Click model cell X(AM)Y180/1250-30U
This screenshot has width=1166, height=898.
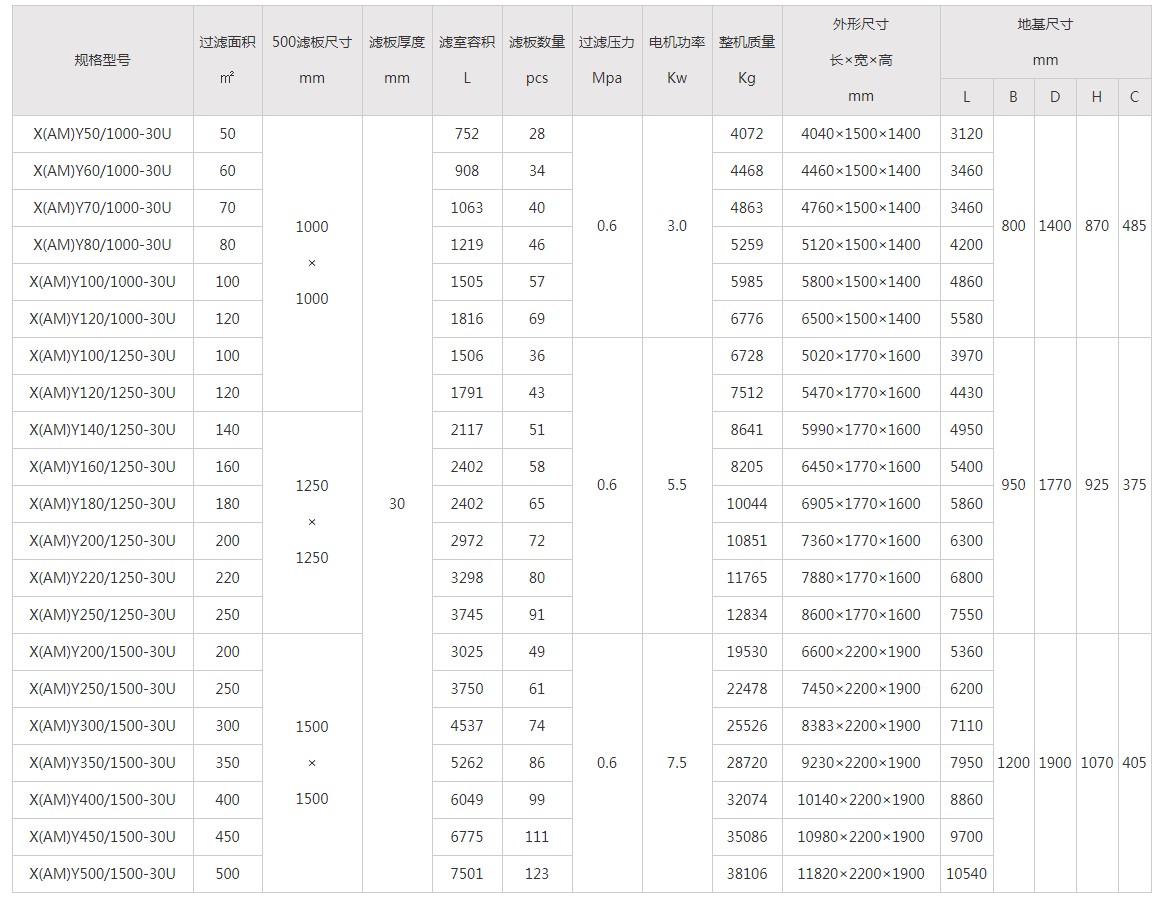point(102,504)
